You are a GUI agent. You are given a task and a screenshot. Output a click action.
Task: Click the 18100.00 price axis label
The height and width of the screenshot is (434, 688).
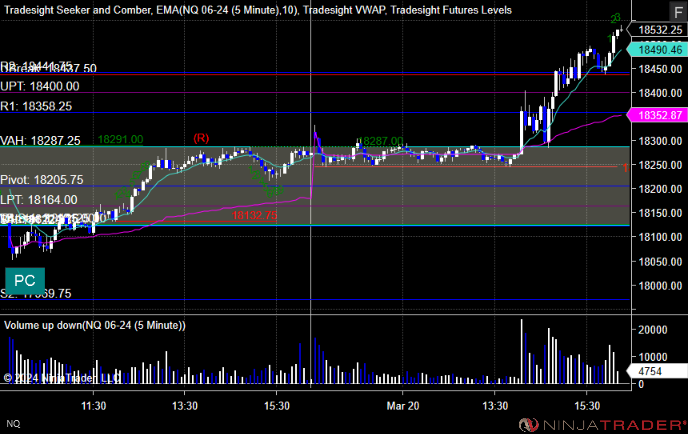660,237
